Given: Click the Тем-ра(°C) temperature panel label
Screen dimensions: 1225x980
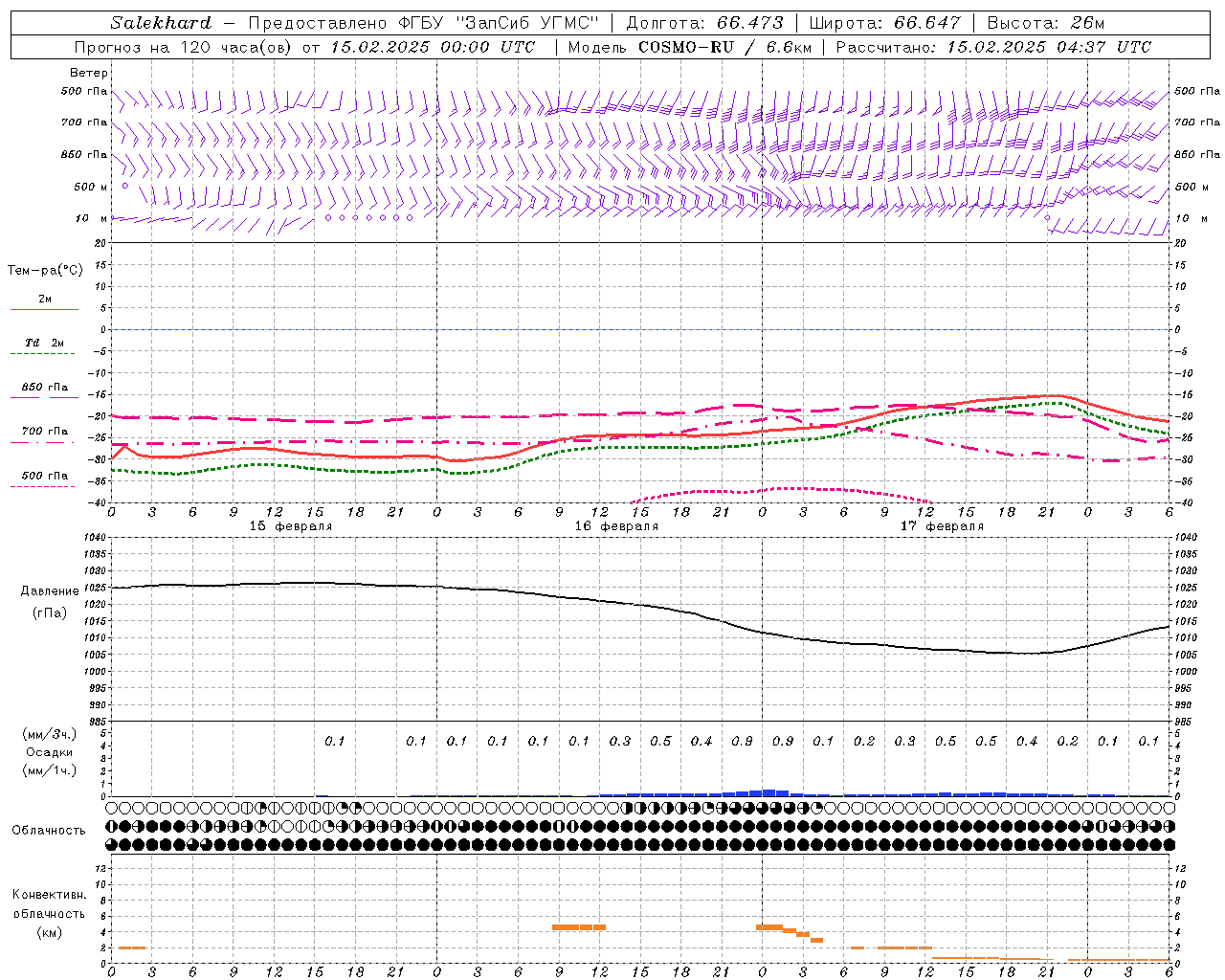Looking at the screenshot, I should [45, 271].
